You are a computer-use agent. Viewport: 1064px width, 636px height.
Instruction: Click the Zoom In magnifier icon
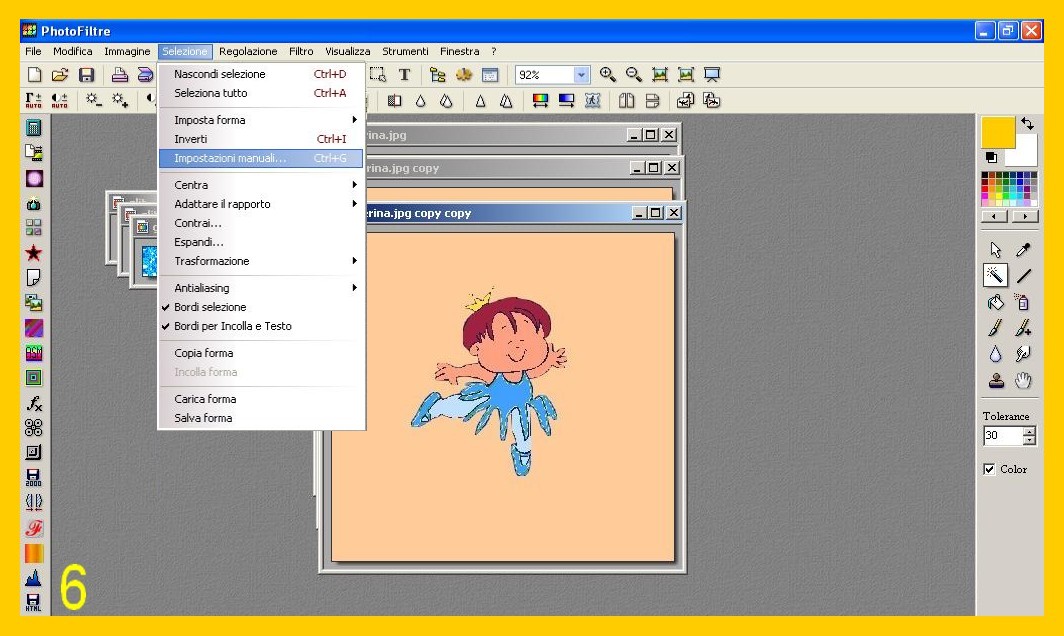(607, 74)
